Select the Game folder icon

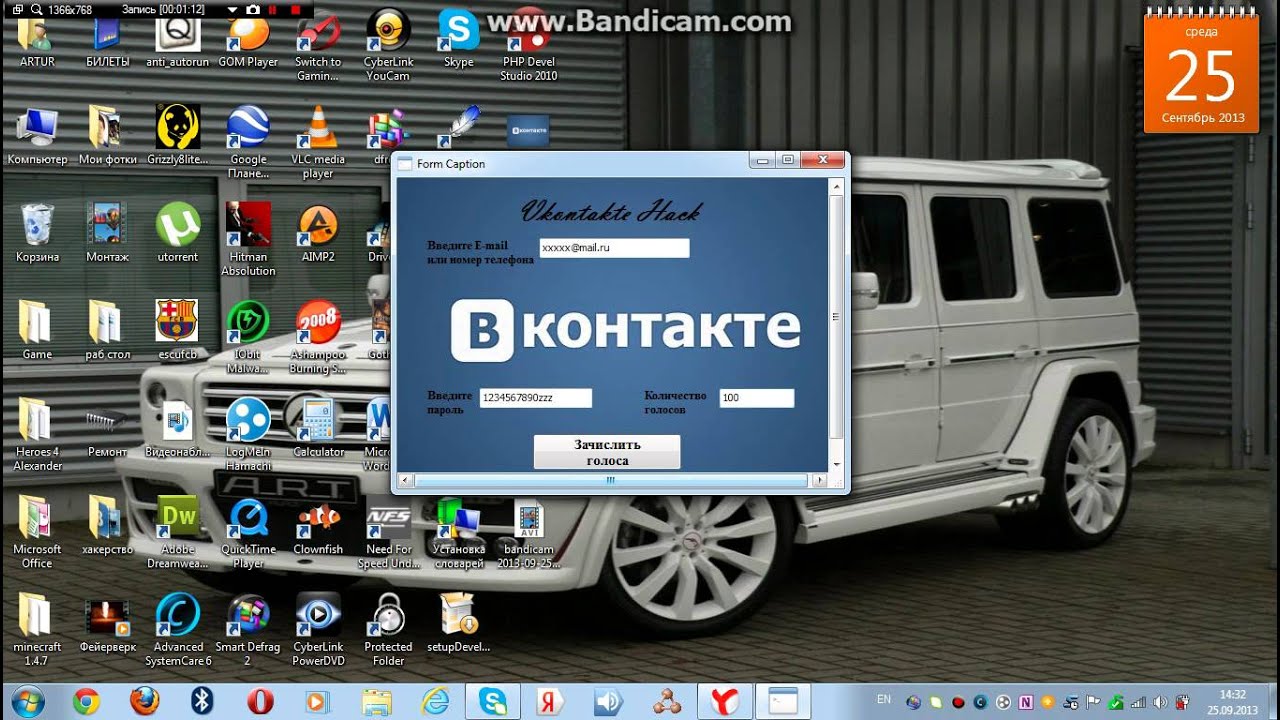[37, 330]
